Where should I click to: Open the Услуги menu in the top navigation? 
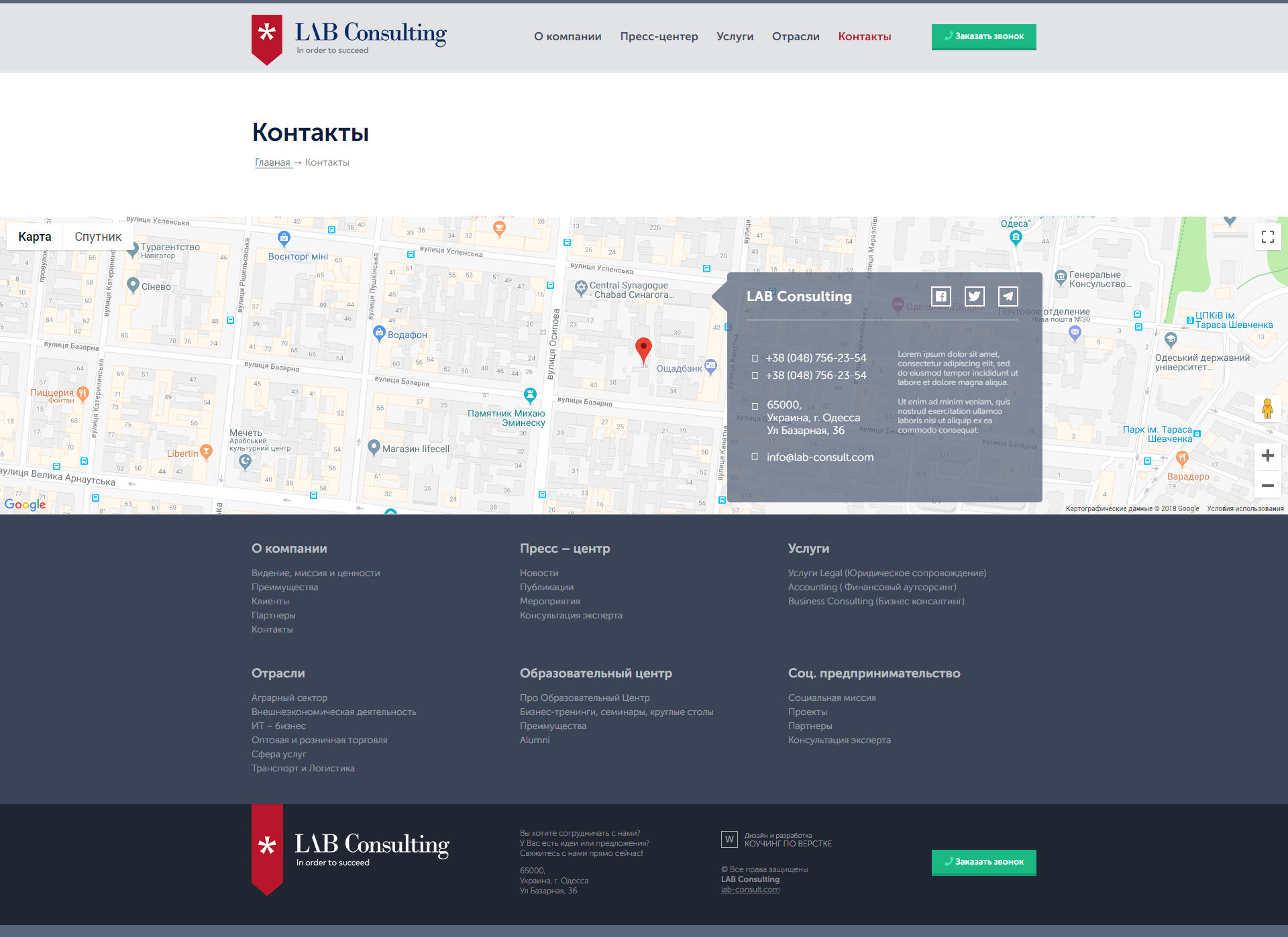click(735, 37)
